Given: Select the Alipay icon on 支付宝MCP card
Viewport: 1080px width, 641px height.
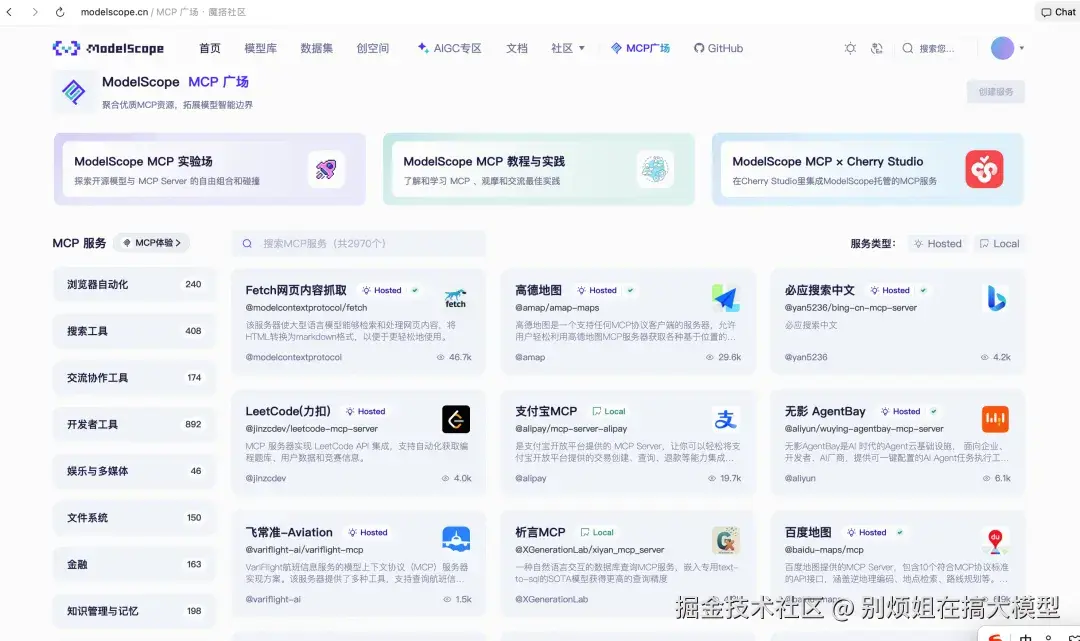Looking at the screenshot, I should [x=726, y=419].
